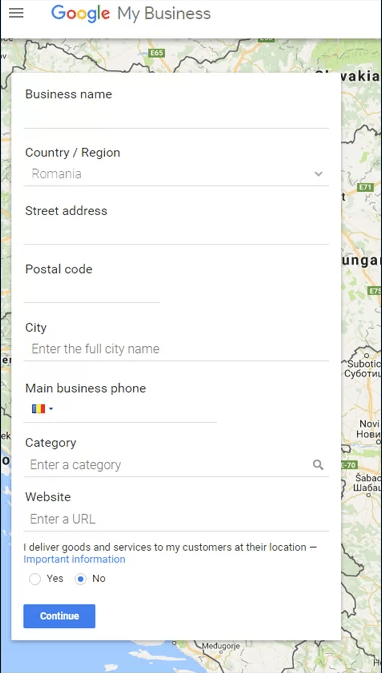The height and width of the screenshot is (673, 382).
Task: Open the hamburger navigation menu
Action: tap(16, 13)
